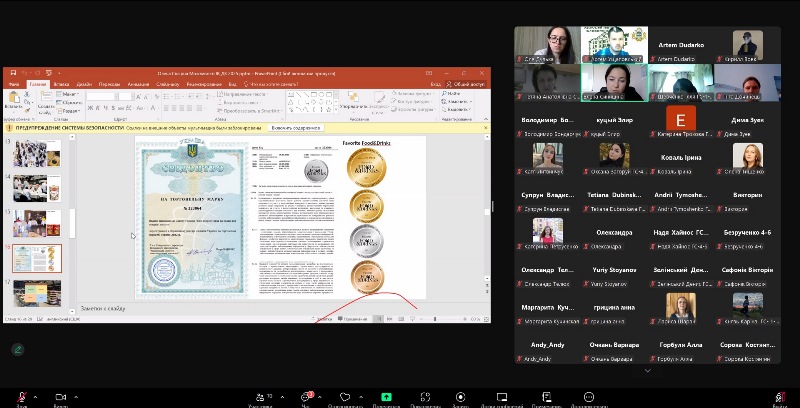Open the Zoom chat panel

tap(307, 396)
